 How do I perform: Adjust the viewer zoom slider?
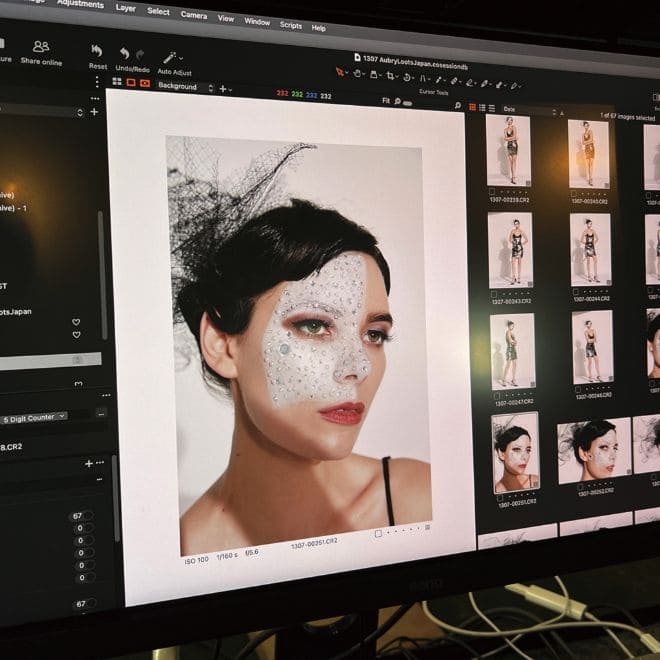(x=407, y=102)
